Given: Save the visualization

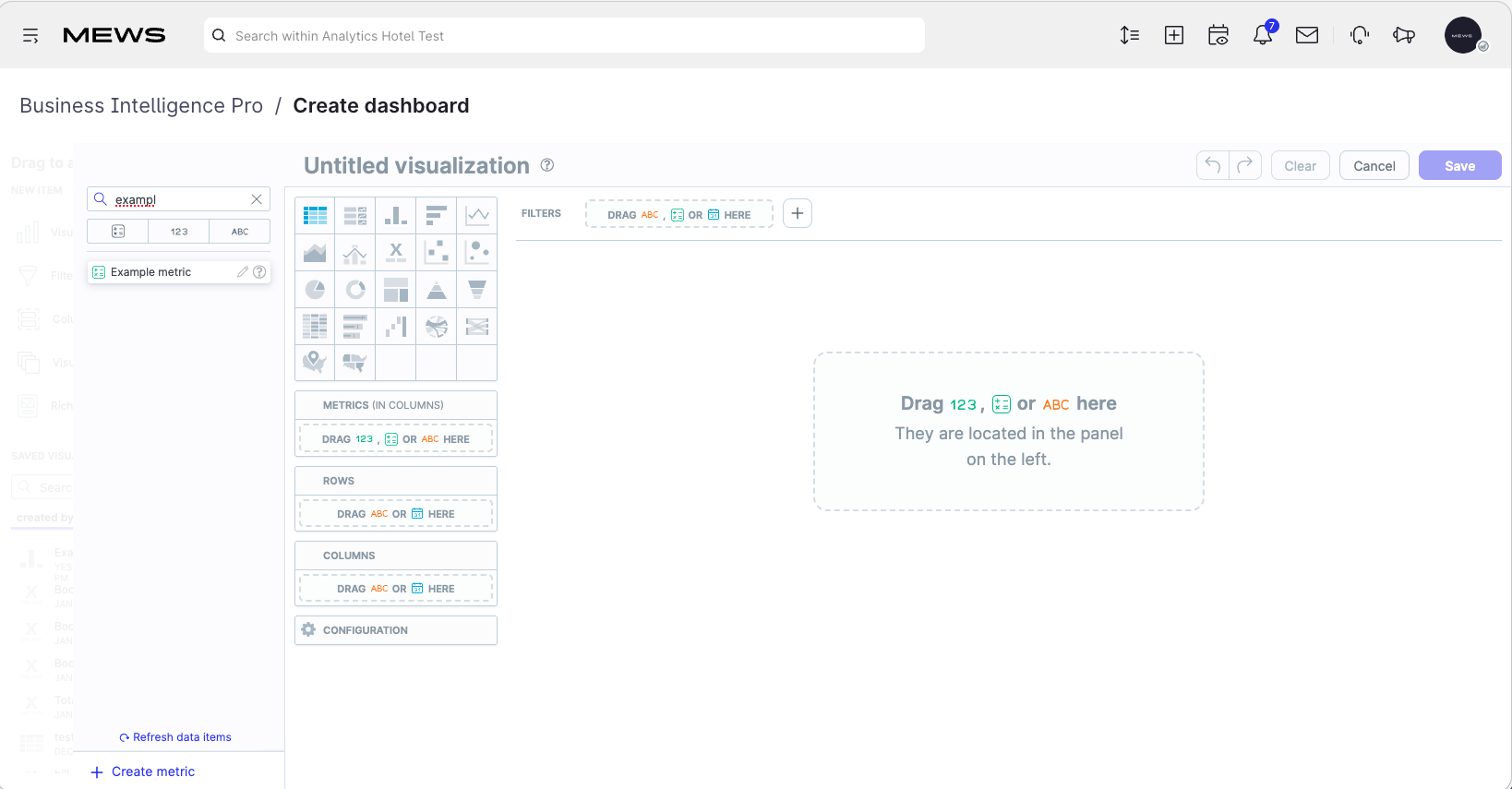Looking at the screenshot, I should click(x=1460, y=165).
